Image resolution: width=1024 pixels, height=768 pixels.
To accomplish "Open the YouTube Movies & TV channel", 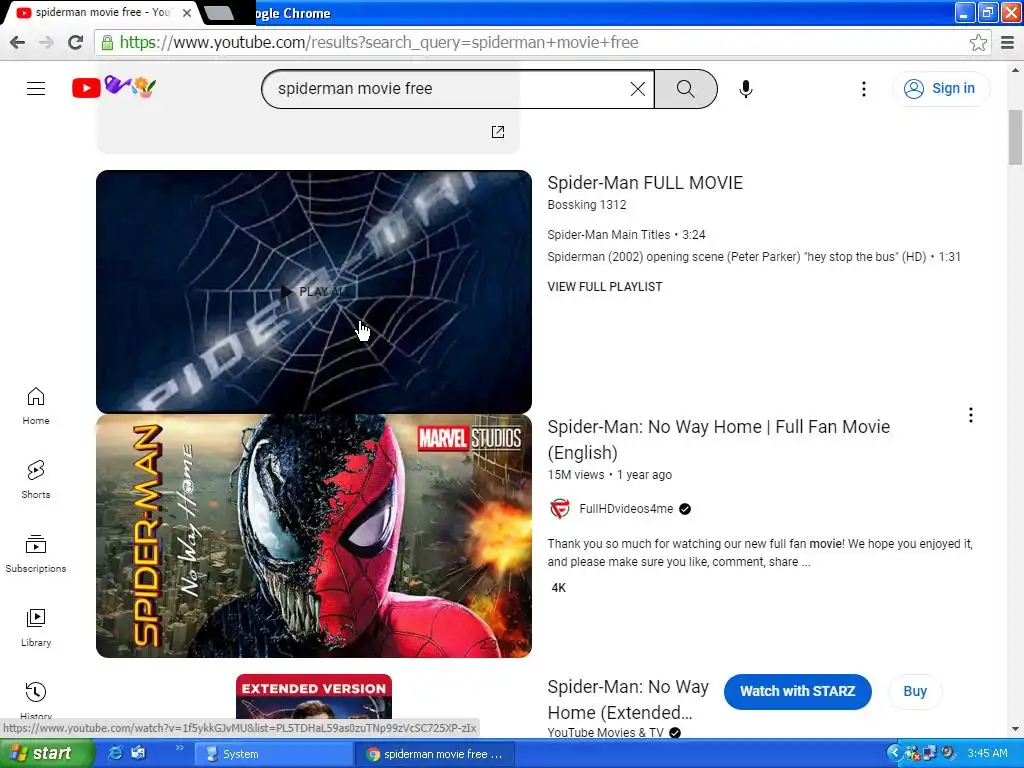I will pos(605,732).
